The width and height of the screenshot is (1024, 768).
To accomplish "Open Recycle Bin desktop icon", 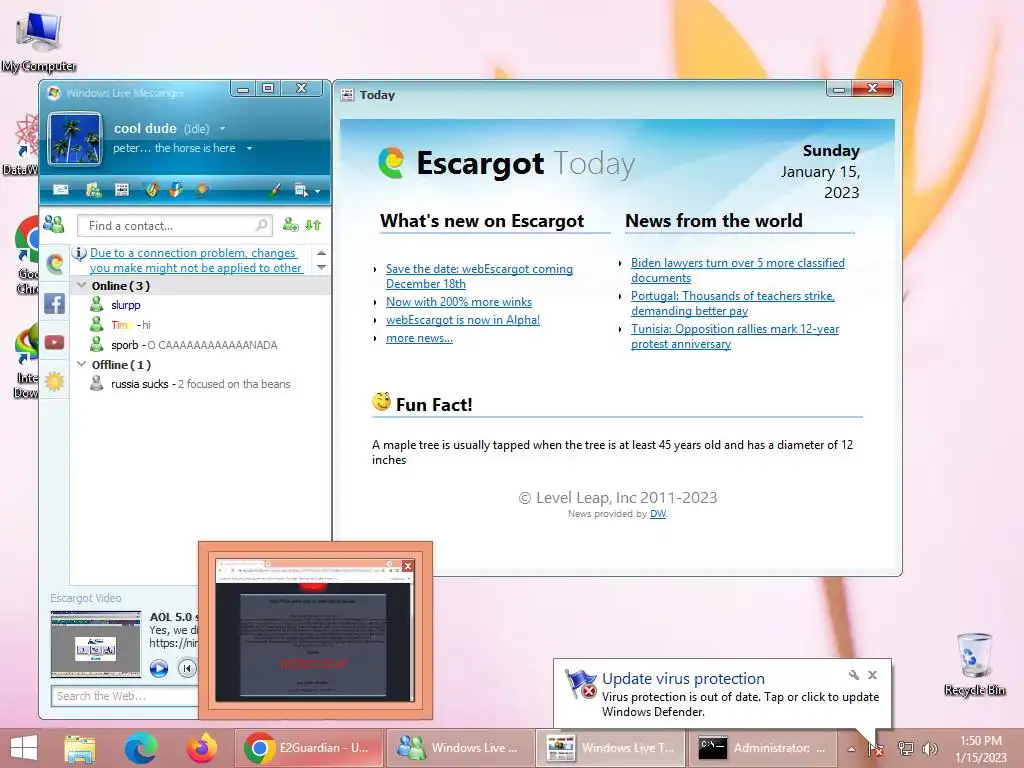I will pyautogui.click(x=974, y=664).
